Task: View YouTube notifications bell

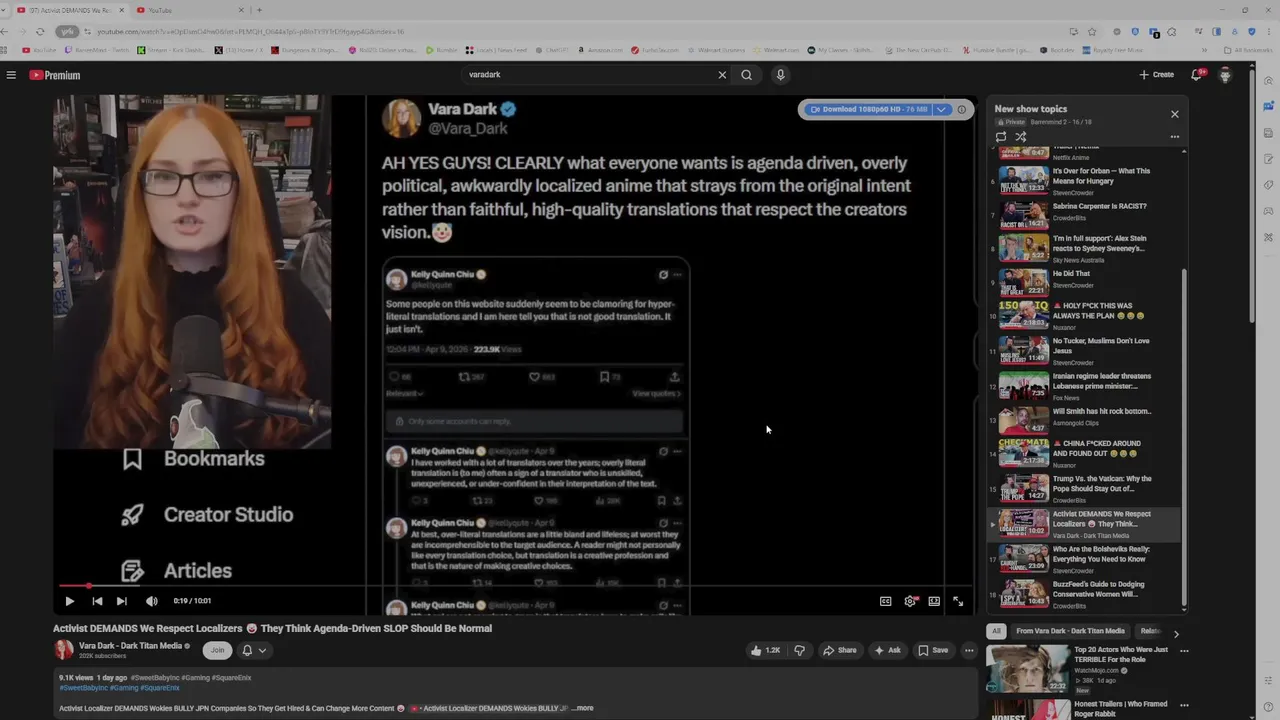Action: [x=1196, y=75]
